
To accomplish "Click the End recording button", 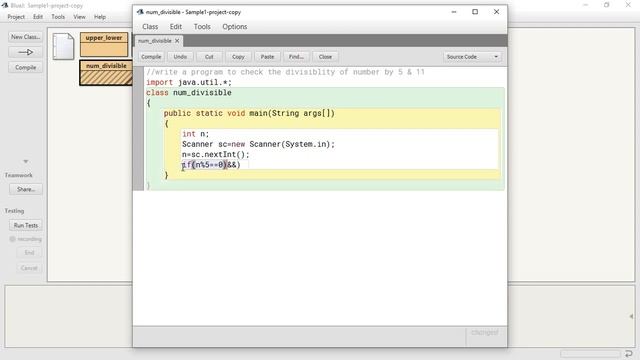I will tap(29, 253).
